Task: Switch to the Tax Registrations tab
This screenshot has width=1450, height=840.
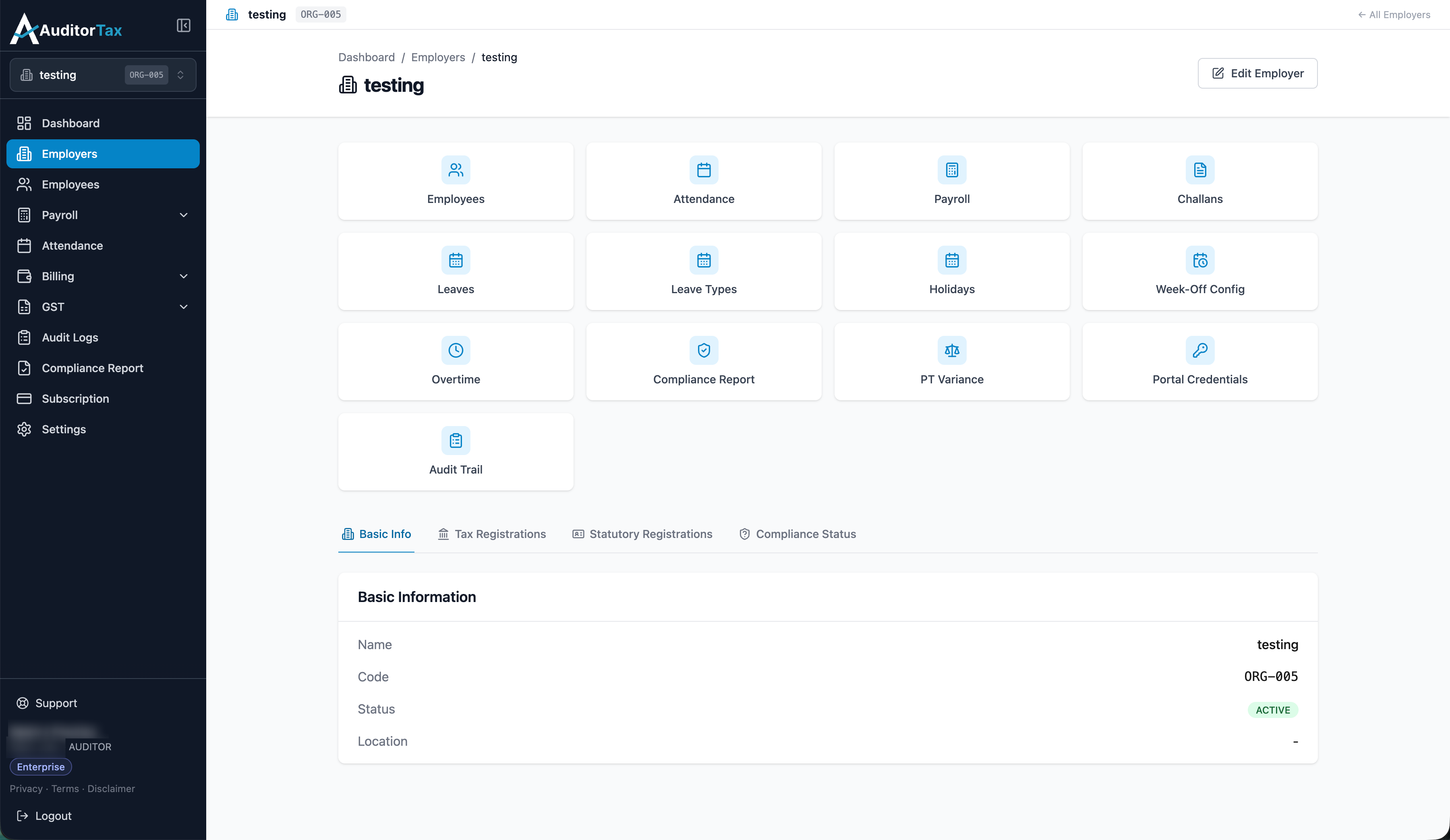Action: point(492,534)
